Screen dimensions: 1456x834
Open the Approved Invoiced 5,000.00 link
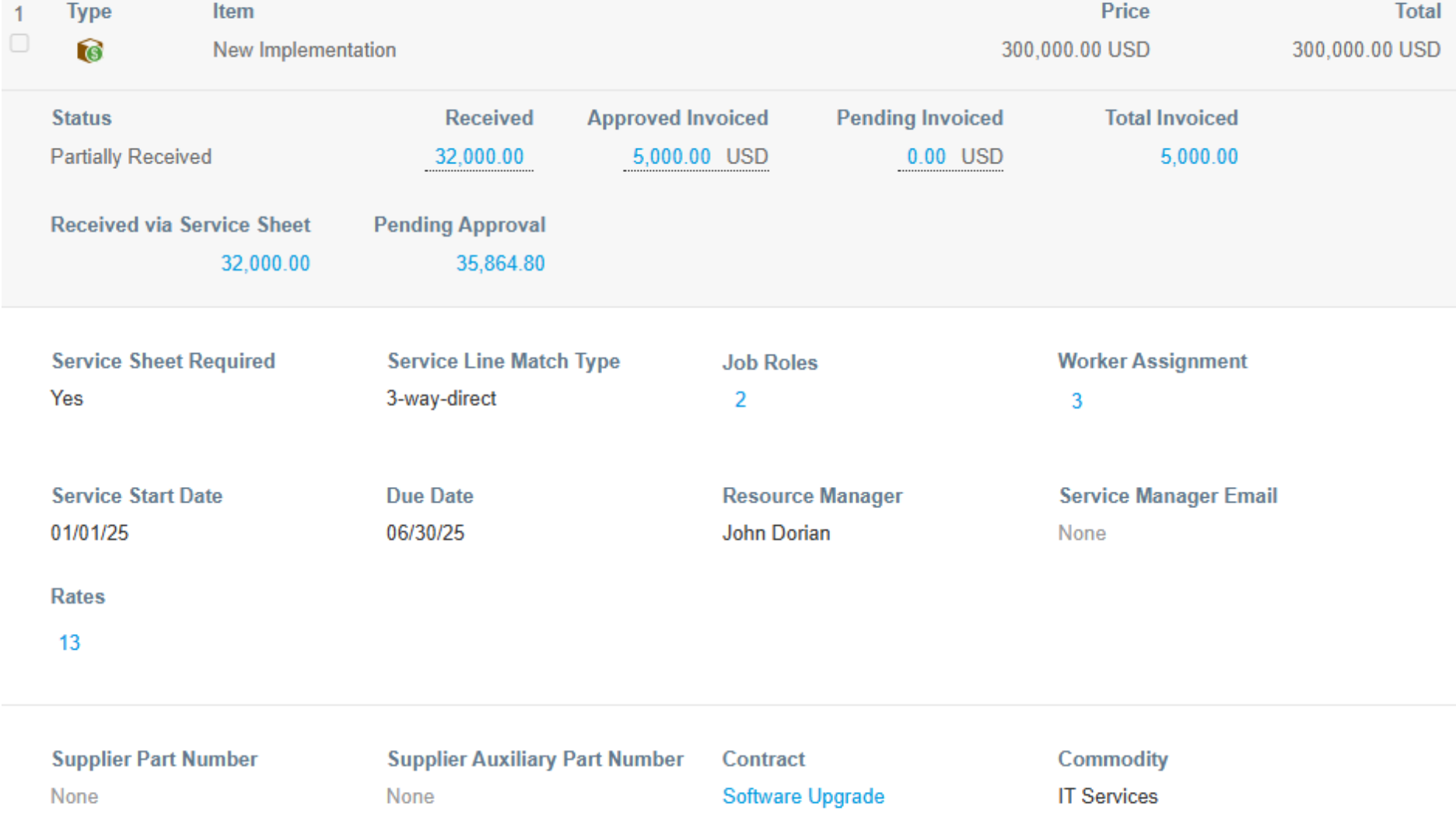coord(671,156)
